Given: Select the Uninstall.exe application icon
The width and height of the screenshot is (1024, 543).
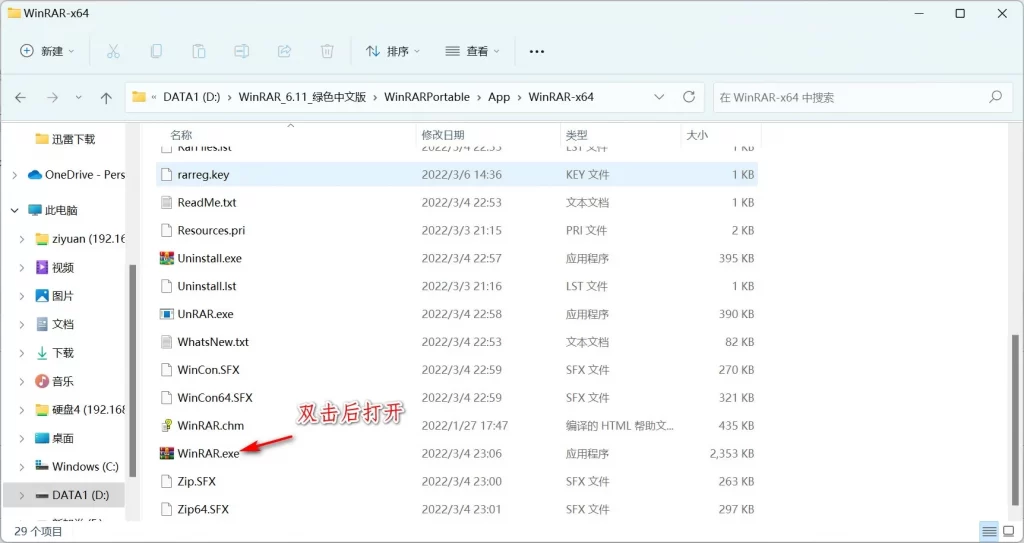Looking at the screenshot, I should pyautogui.click(x=167, y=258).
